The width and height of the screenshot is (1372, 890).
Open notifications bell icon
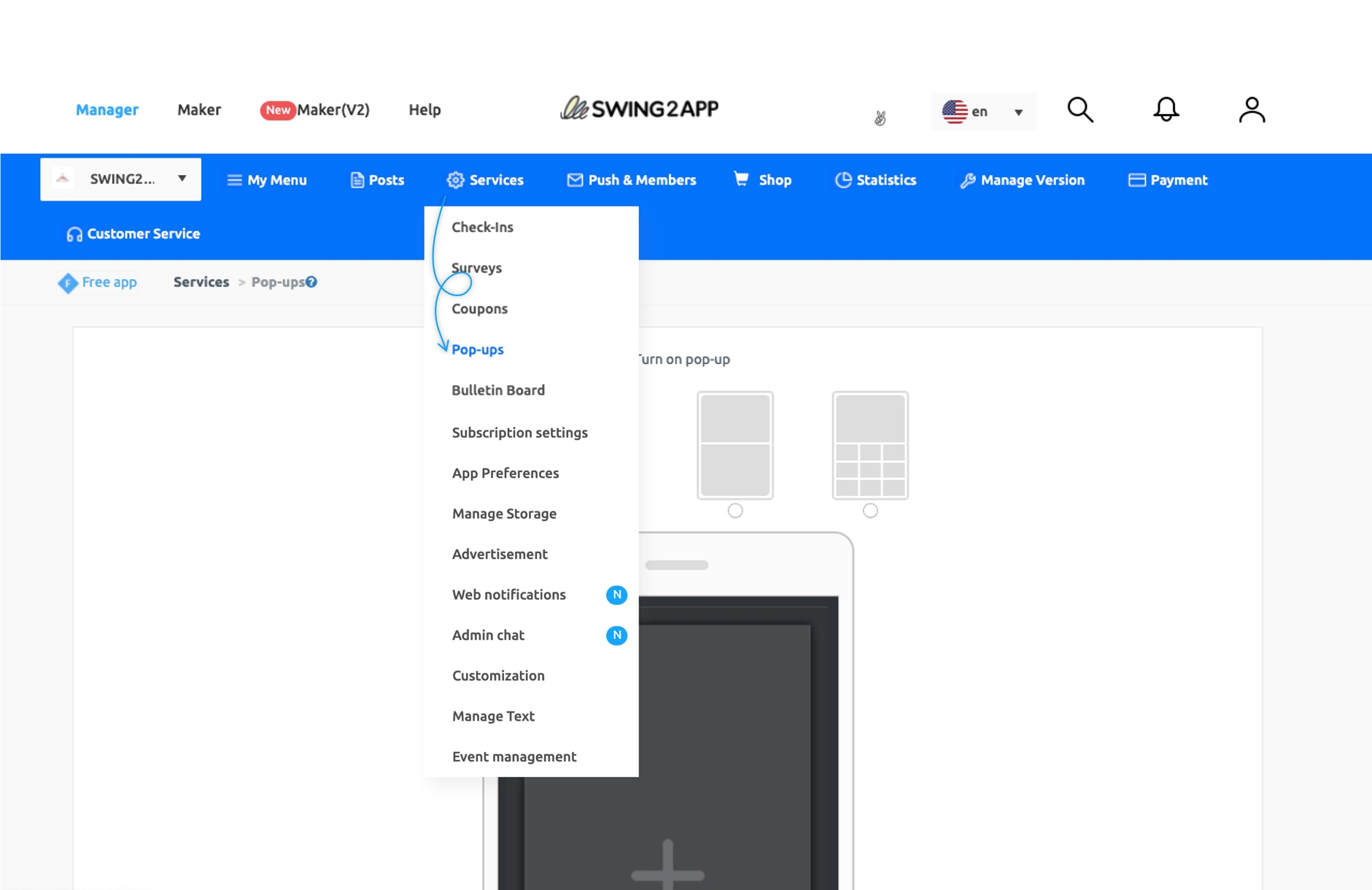tap(1166, 110)
